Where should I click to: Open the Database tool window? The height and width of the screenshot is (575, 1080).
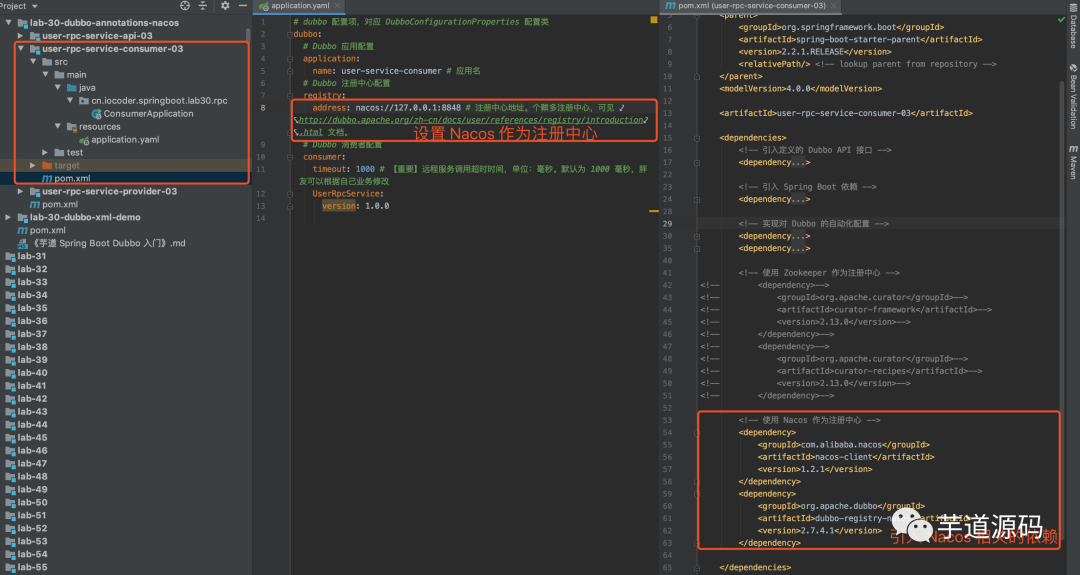point(1073,28)
